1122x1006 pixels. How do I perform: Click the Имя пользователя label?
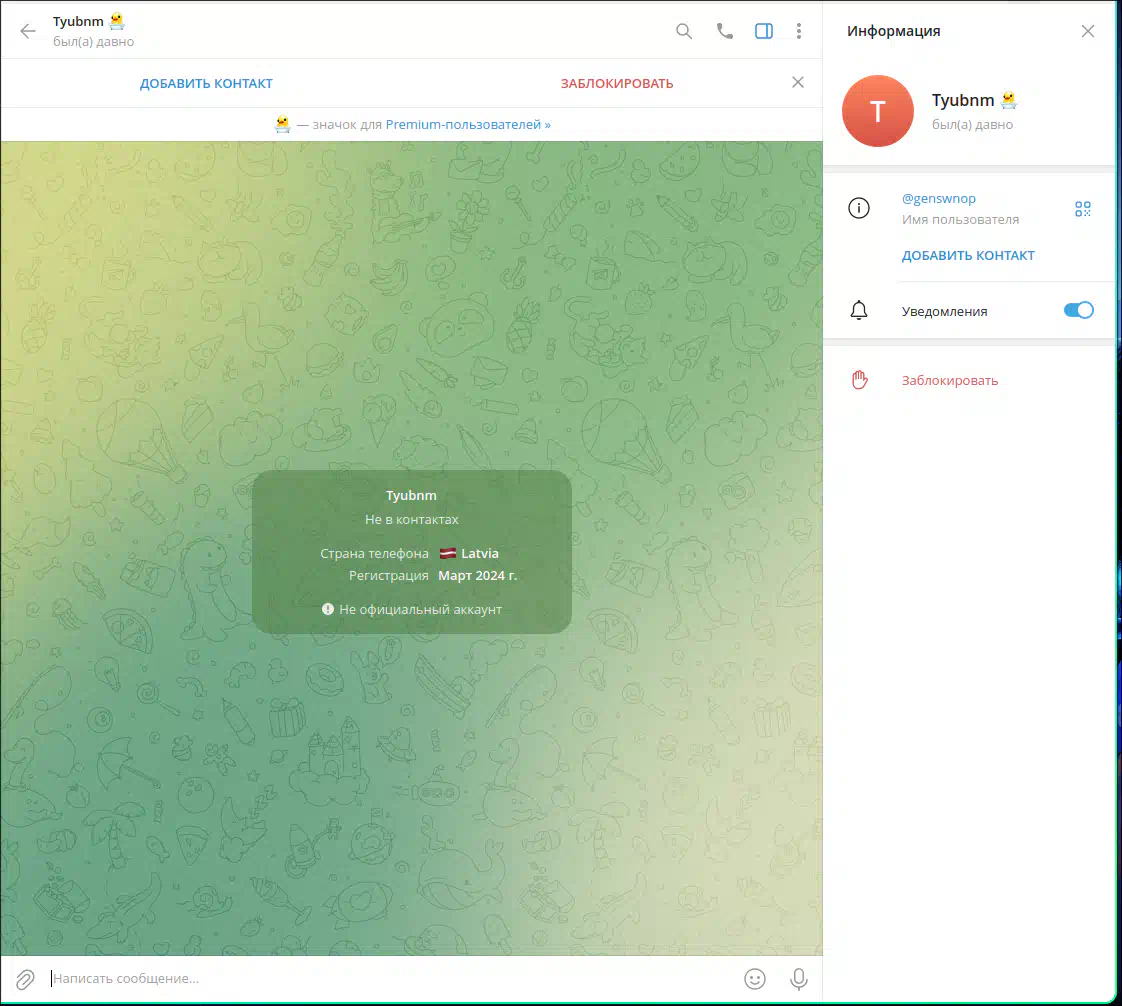click(960, 220)
